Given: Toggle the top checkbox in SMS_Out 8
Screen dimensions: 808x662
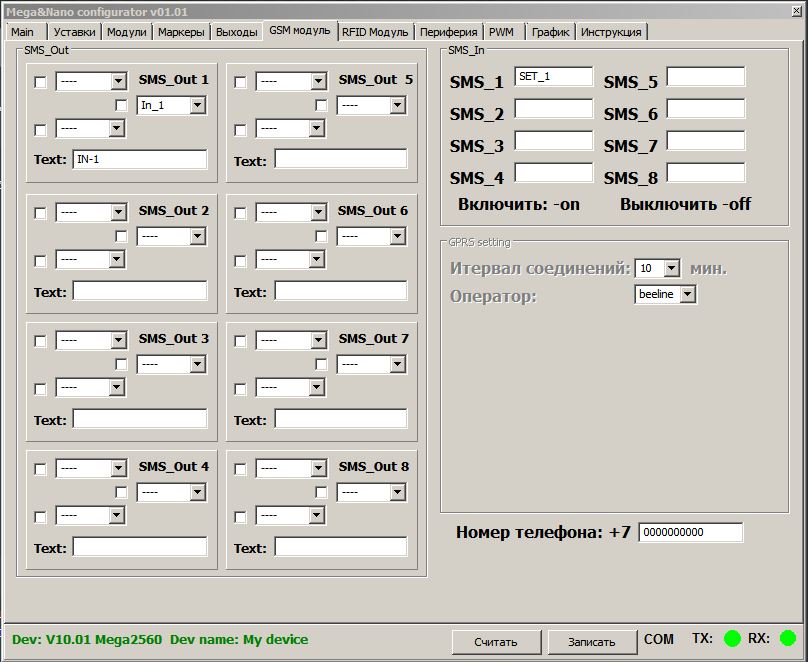Looking at the screenshot, I should 240,469.
